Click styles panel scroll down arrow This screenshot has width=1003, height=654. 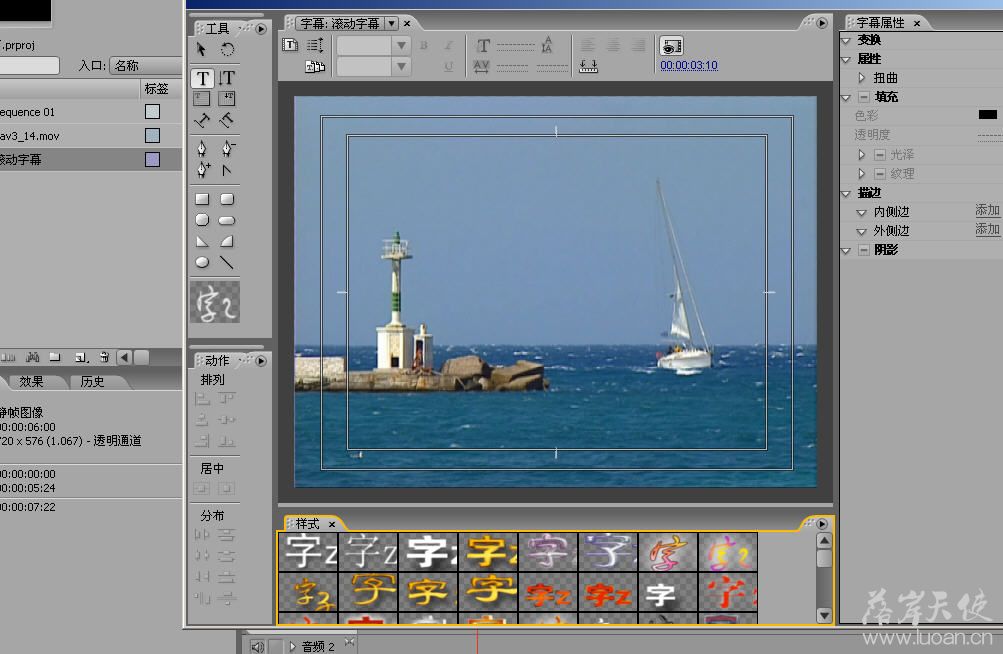pyautogui.click(x=825, y=616)
